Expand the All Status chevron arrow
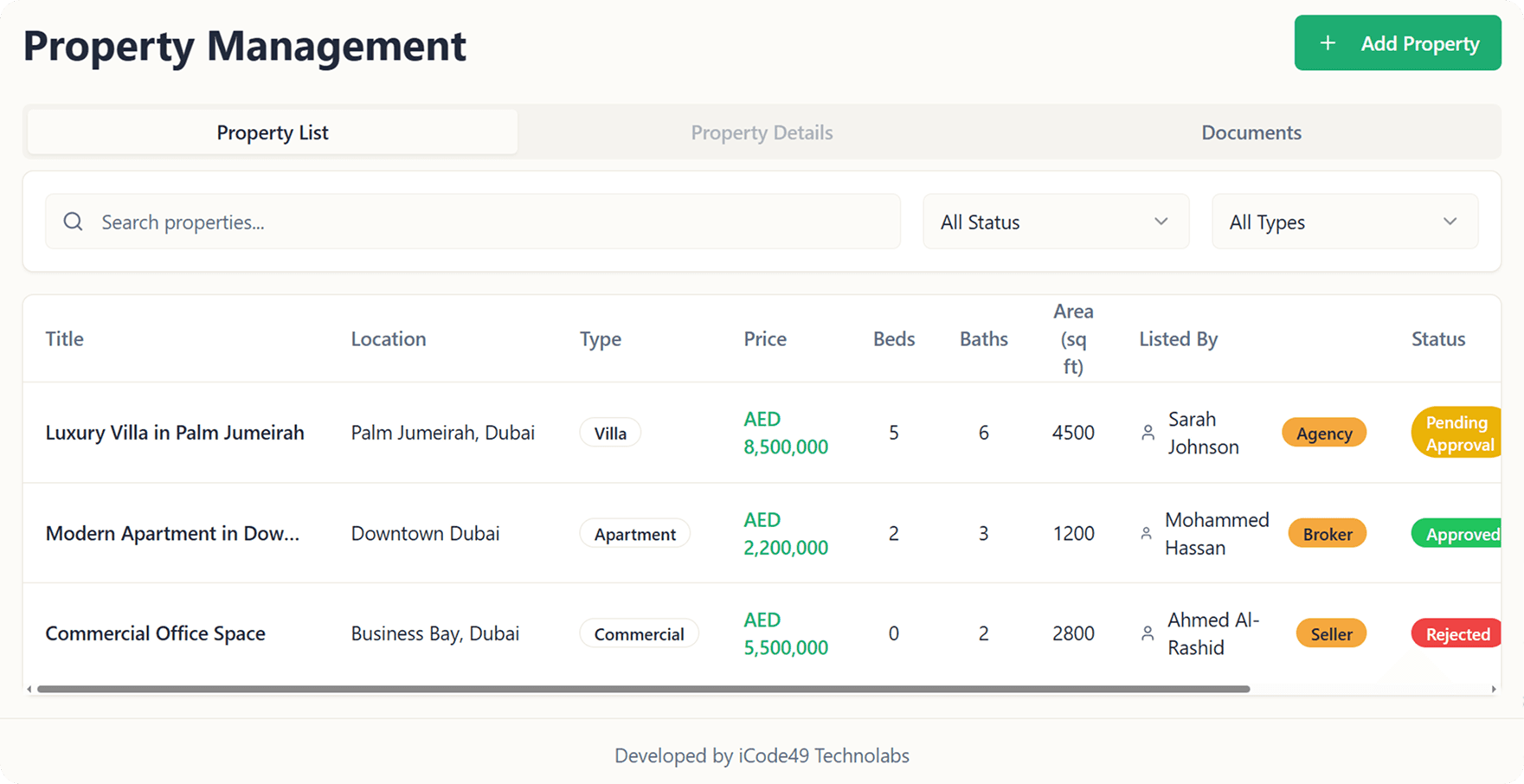The width and height of the screenshot is (1524, 784). click(1161, 222)
